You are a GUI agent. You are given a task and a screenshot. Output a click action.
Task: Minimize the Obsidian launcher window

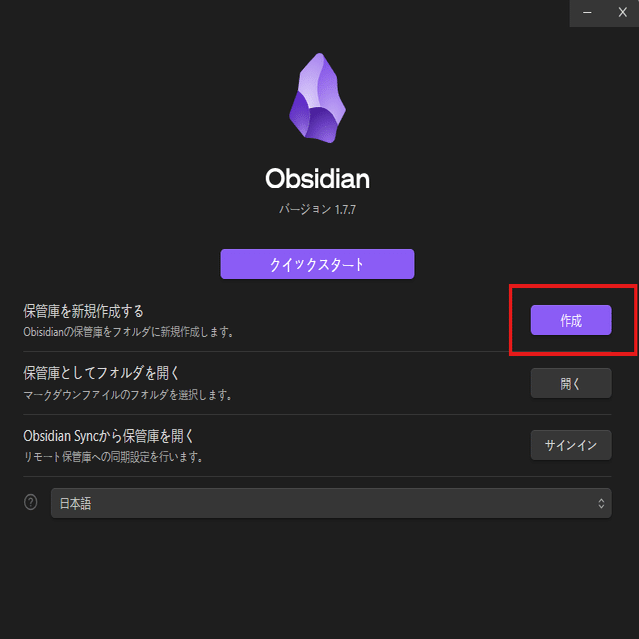point(587,13)
